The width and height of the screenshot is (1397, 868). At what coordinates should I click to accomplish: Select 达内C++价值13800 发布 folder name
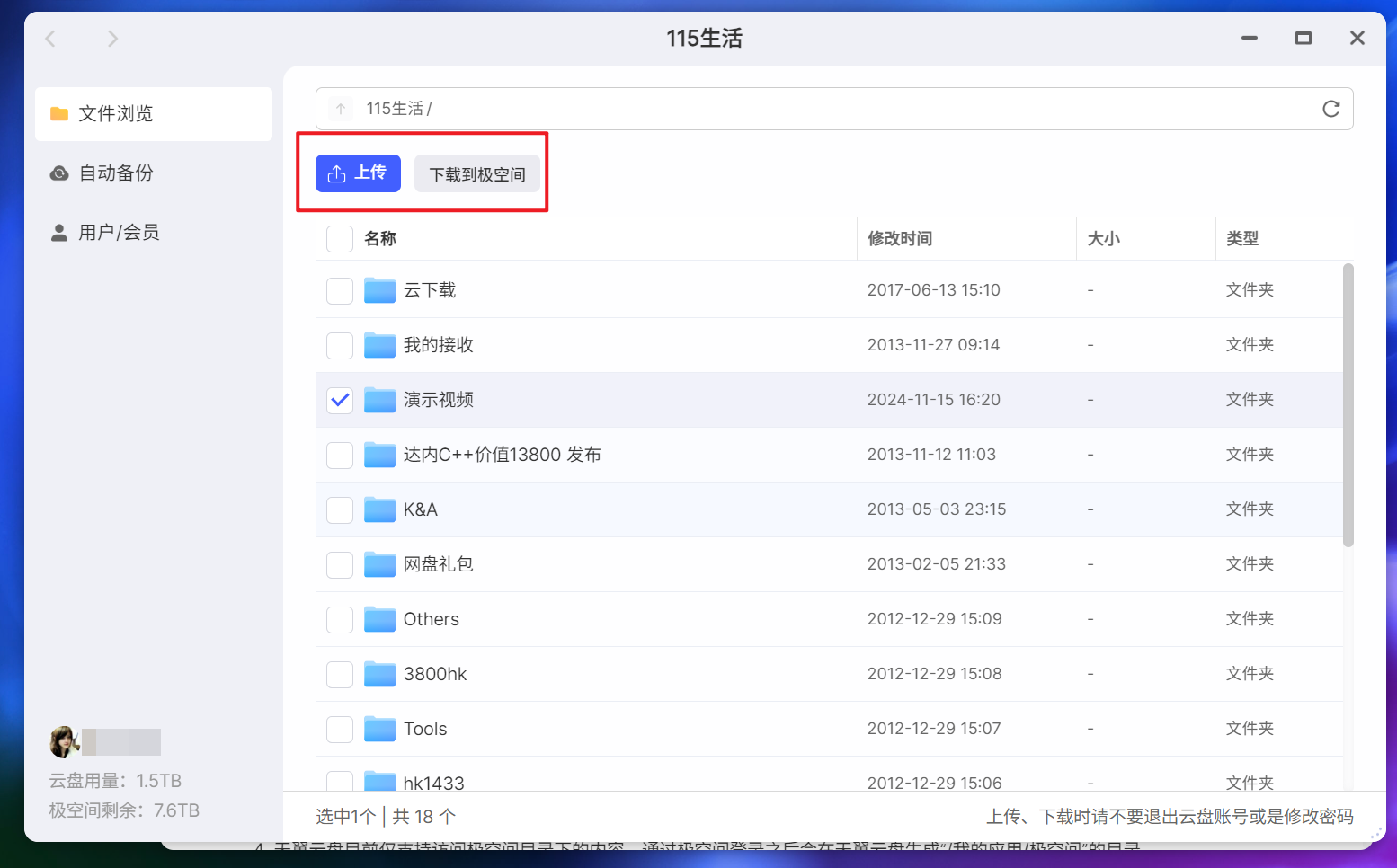(x=503, y=455)
